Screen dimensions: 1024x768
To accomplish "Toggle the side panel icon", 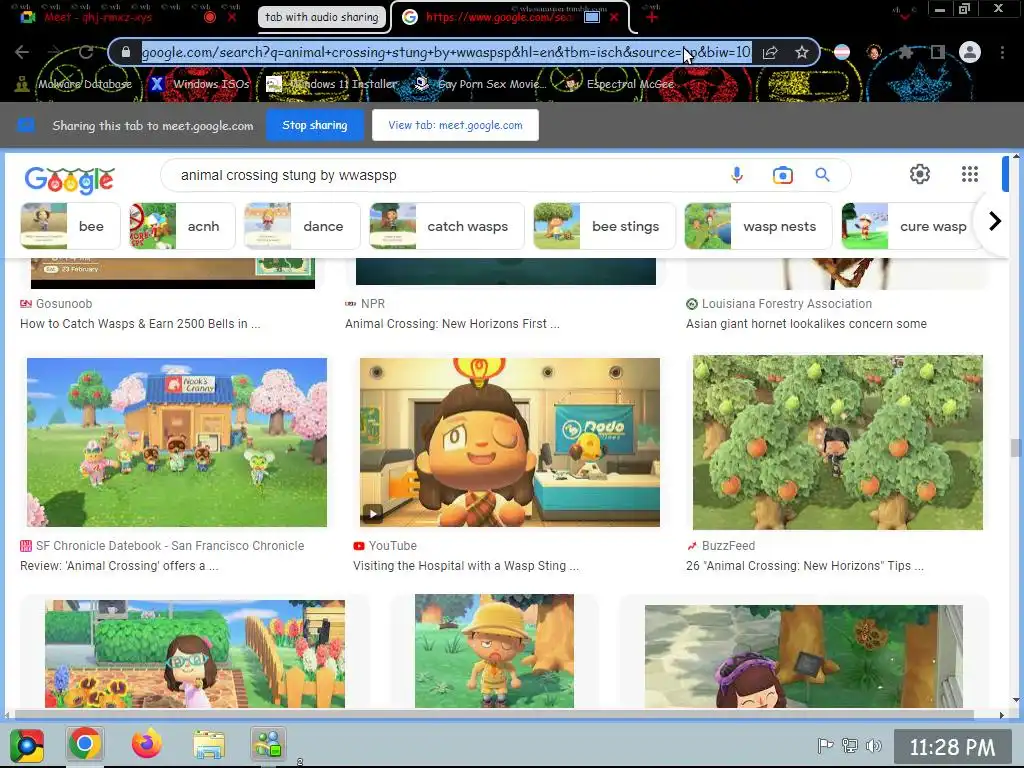I will 938,52.
